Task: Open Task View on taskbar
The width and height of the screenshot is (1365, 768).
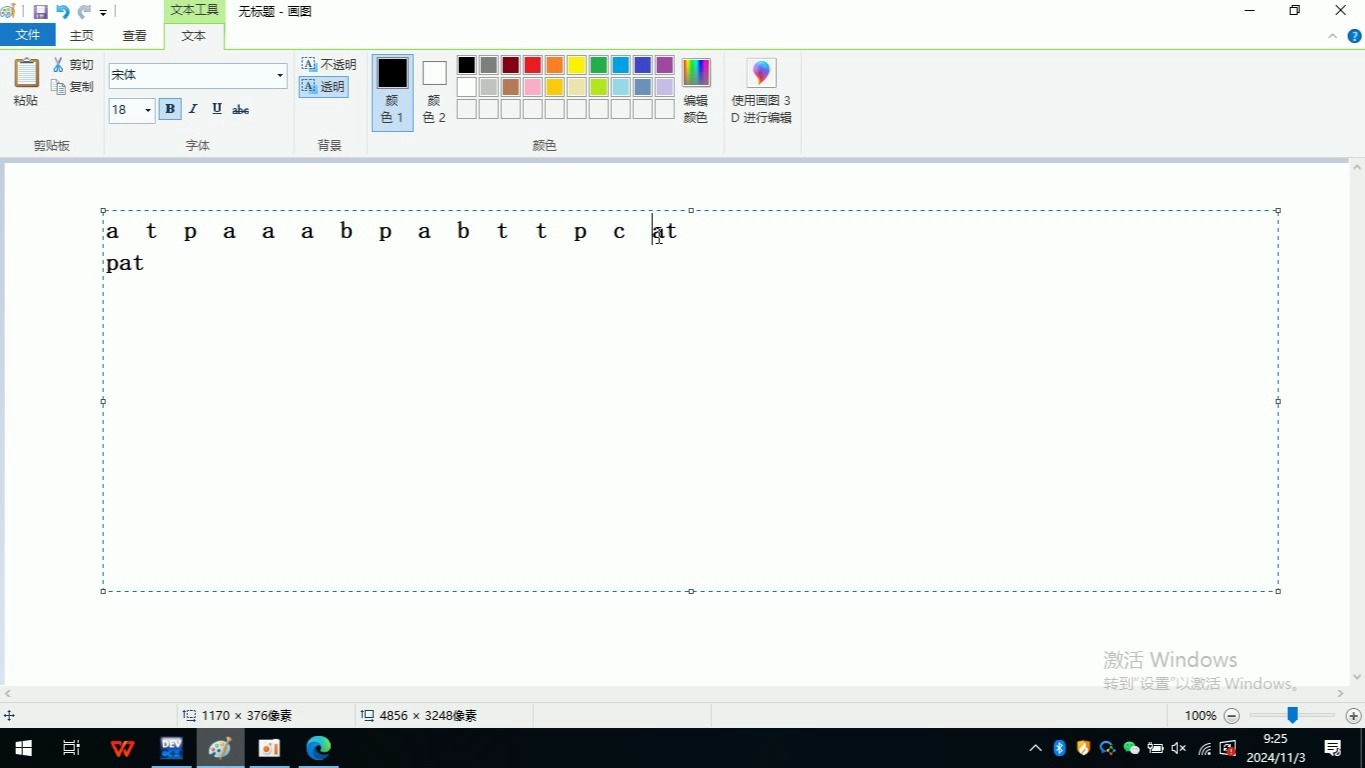Action: 71,748
